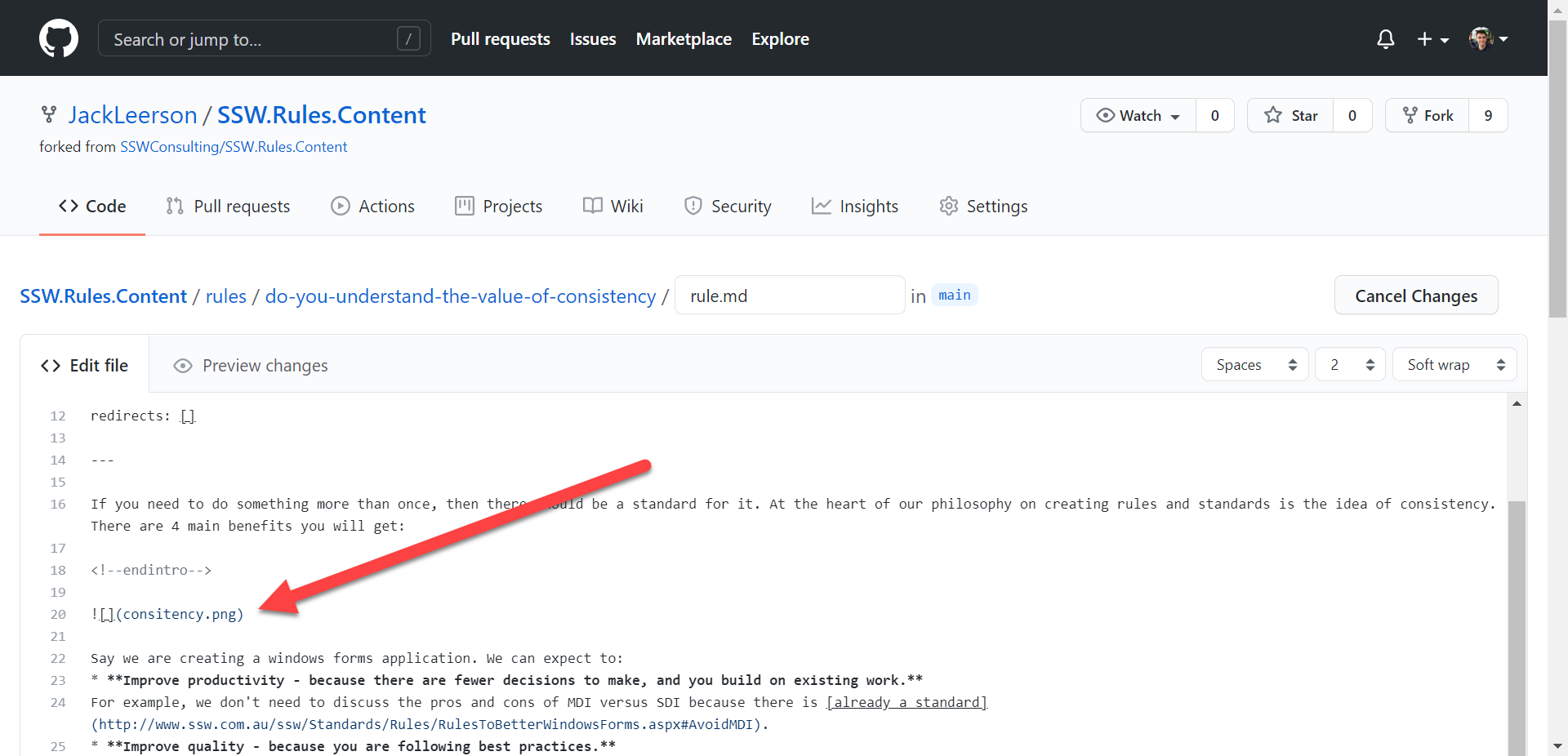Open the Insights tab
The width and height of the screenshot is (1568, 756).
coord(854,207)
